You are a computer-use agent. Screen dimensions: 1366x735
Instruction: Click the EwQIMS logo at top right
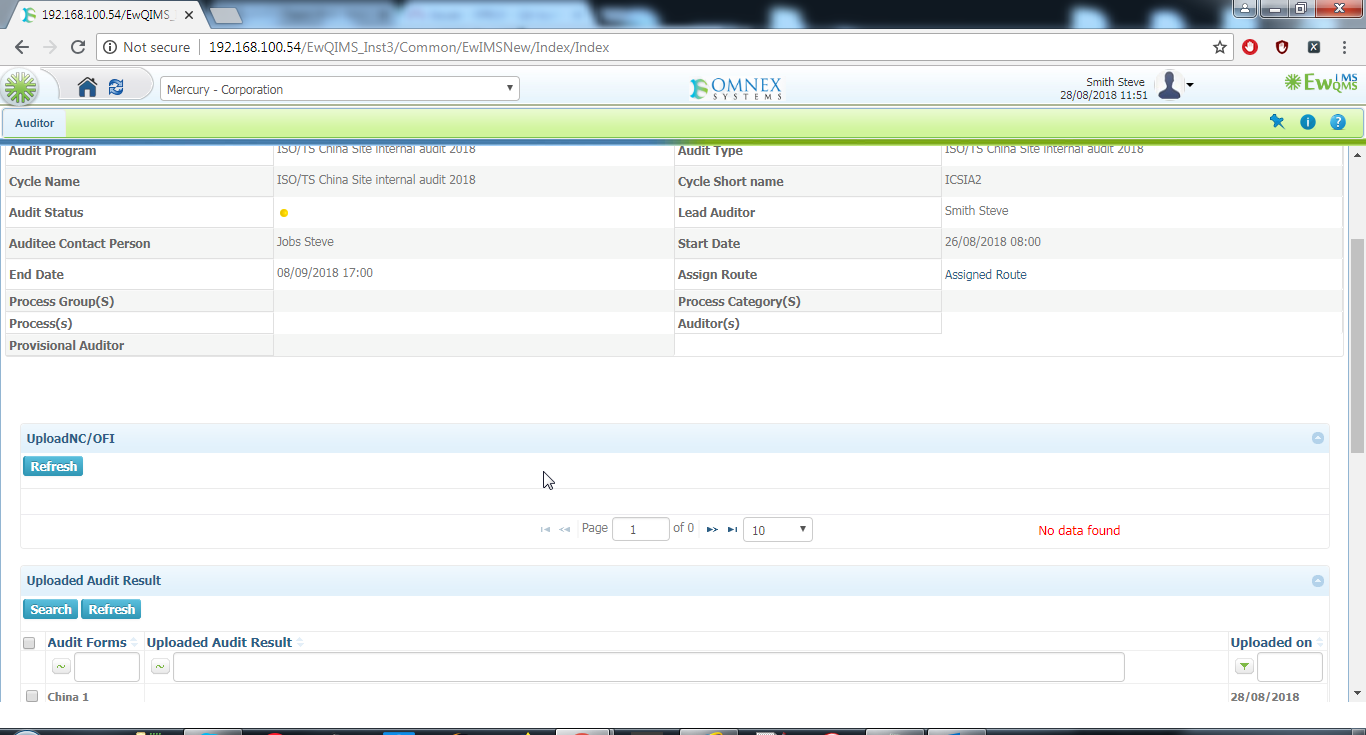[x=1322, y=83]
